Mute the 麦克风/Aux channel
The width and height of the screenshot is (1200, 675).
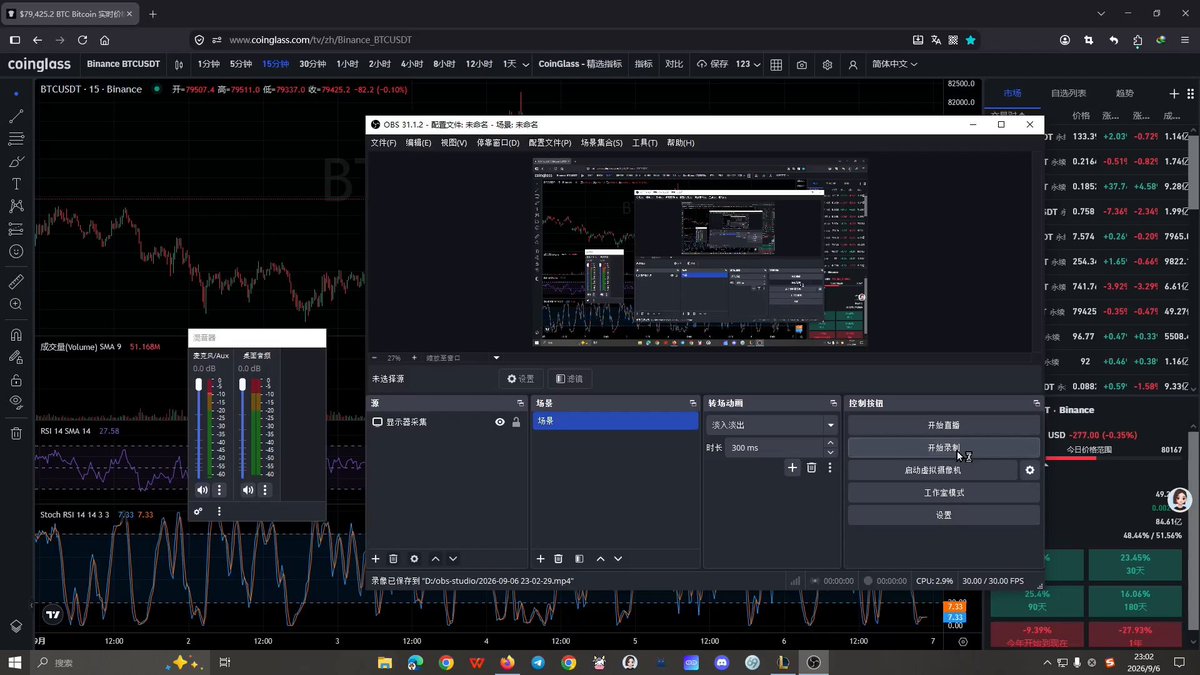coord(202,490)
